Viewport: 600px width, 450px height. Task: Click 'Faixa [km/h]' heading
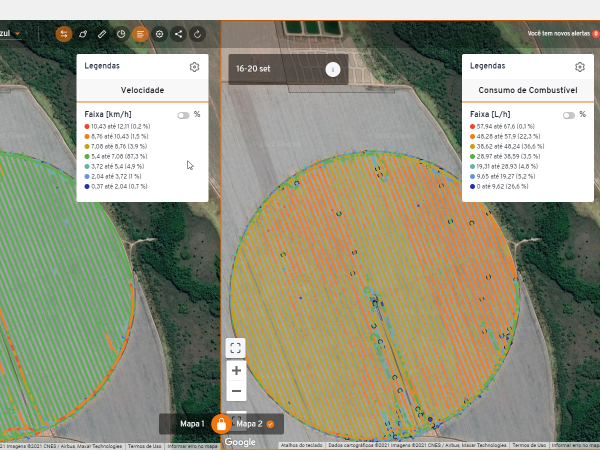click(108, 114)
